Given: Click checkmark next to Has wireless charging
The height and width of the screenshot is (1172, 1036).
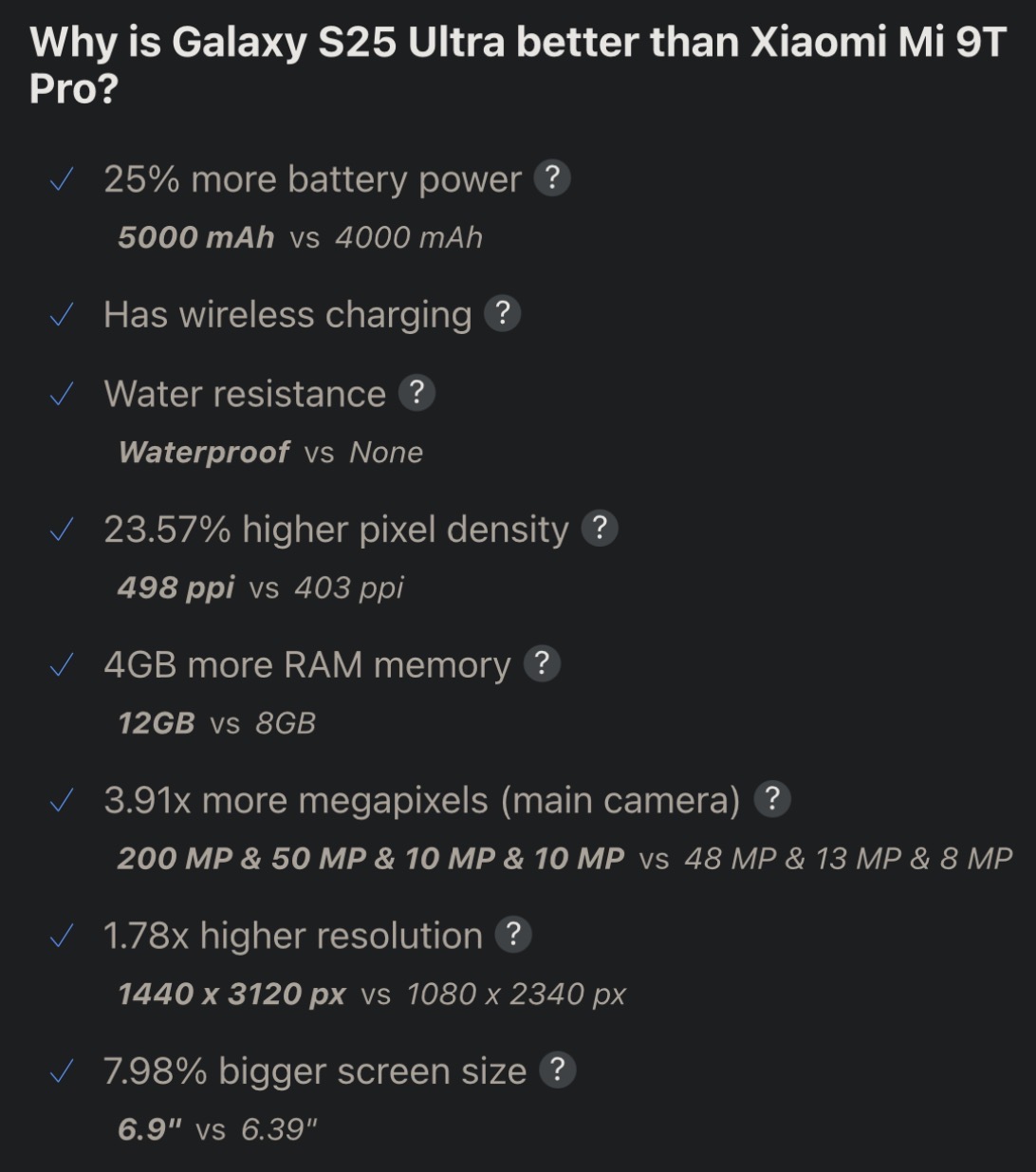Looking at the screenshot, I should (62, 315).
